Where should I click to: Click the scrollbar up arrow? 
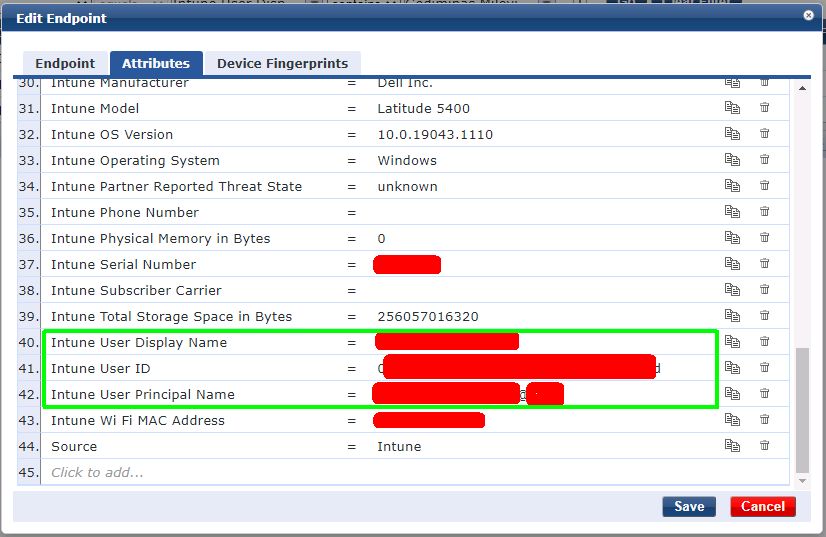pos(802,88)
